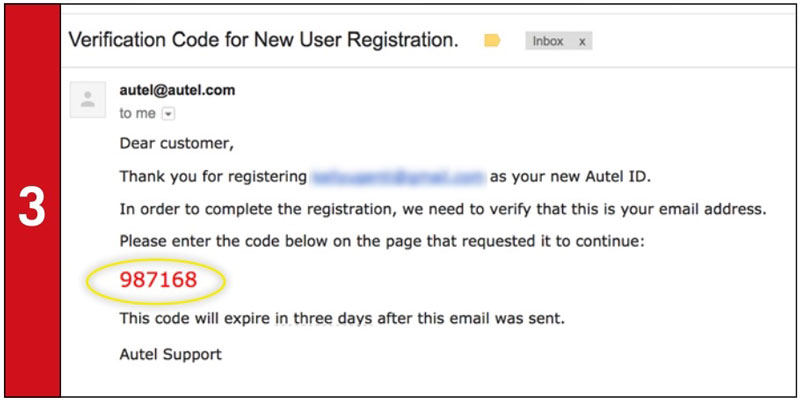Click the "to me" recipient text

click(x=137, y=113)
